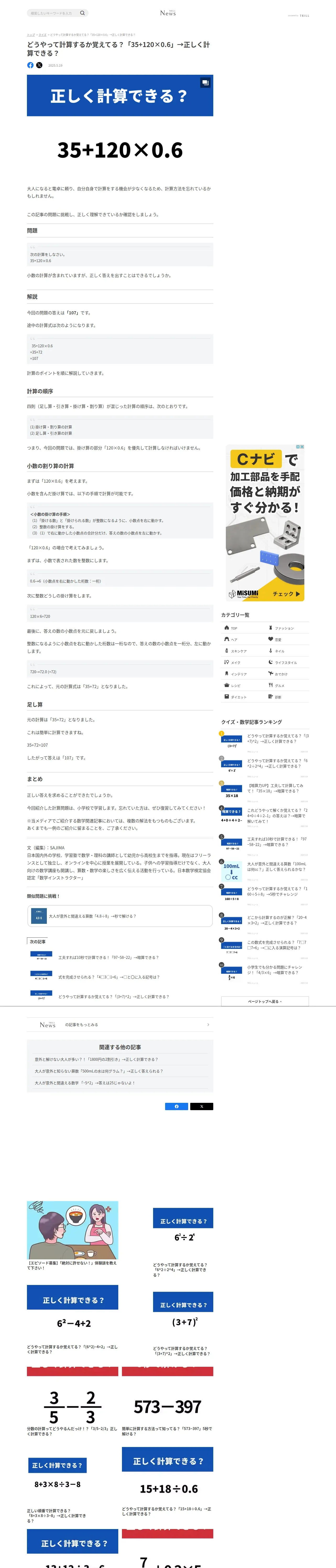This screenshot has width=336, height=1568.
Task: Click the ad info icon on MISUMI ad
Action: coord(298,447)
